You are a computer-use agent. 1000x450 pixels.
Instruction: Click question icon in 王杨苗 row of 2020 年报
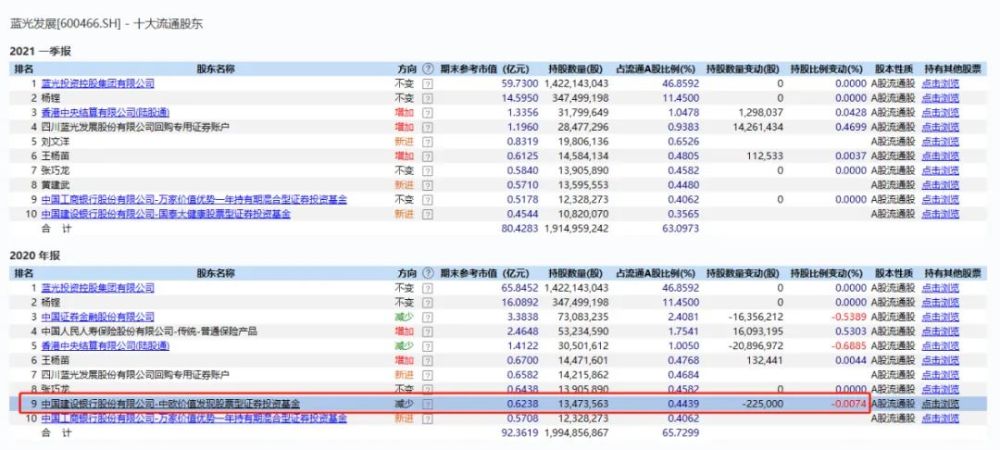[427, 361]
